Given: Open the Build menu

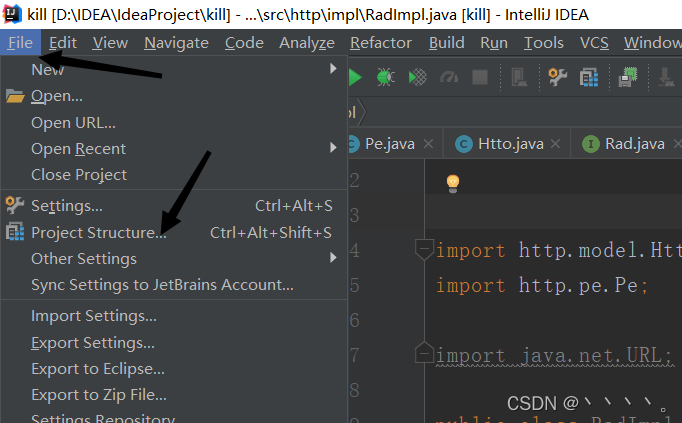Looking at the screenshot, I should tap(447, 43).
